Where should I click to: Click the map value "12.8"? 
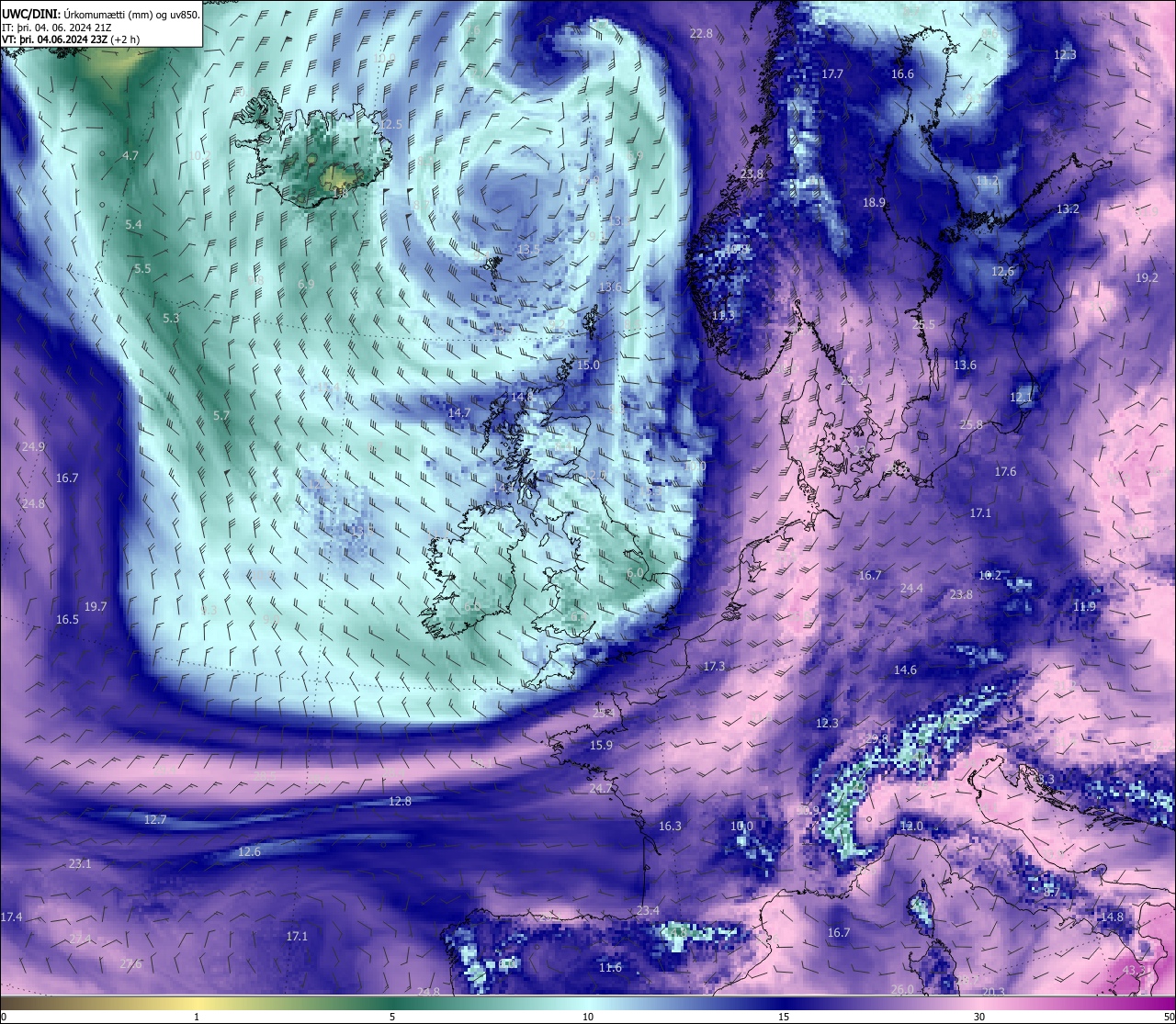400,801
